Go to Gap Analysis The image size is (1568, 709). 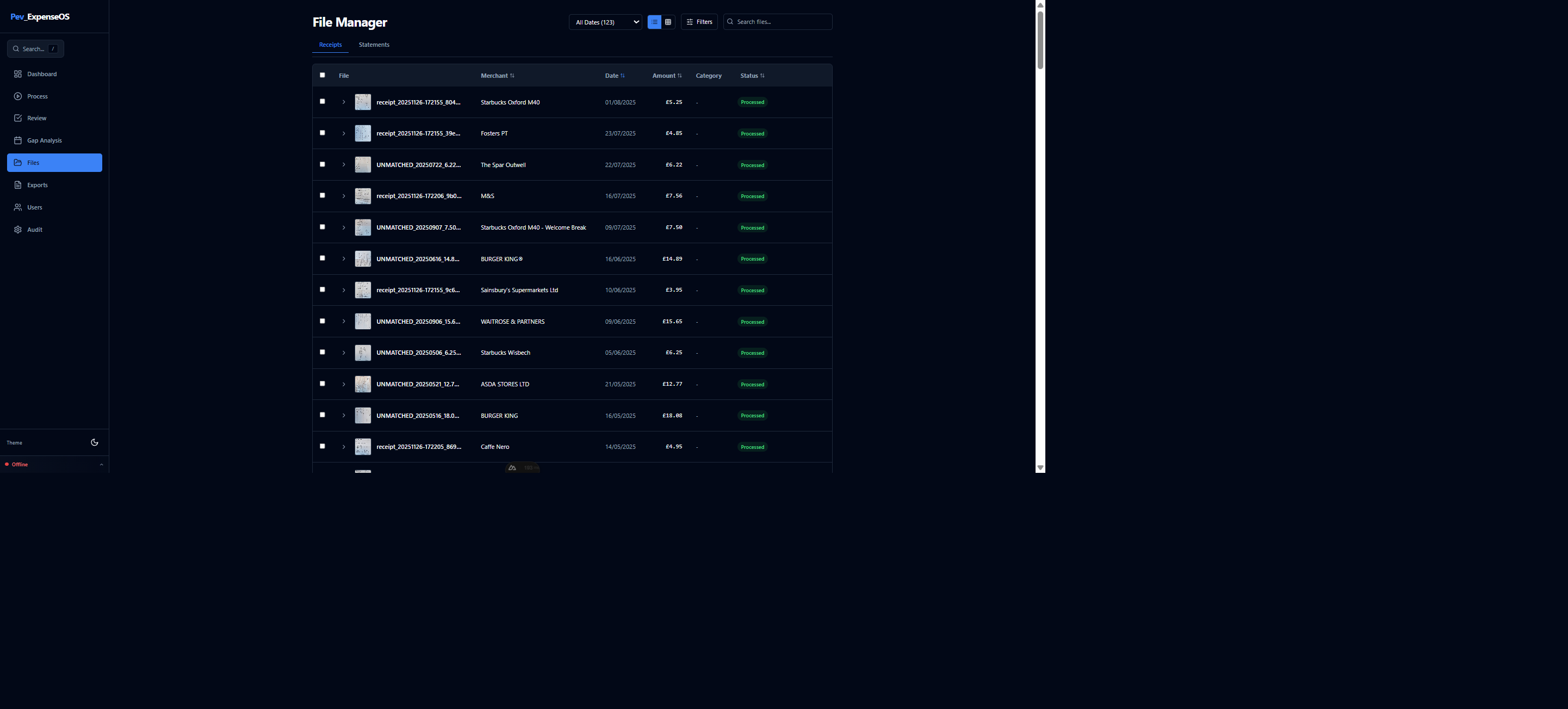(x=44, y=140)
